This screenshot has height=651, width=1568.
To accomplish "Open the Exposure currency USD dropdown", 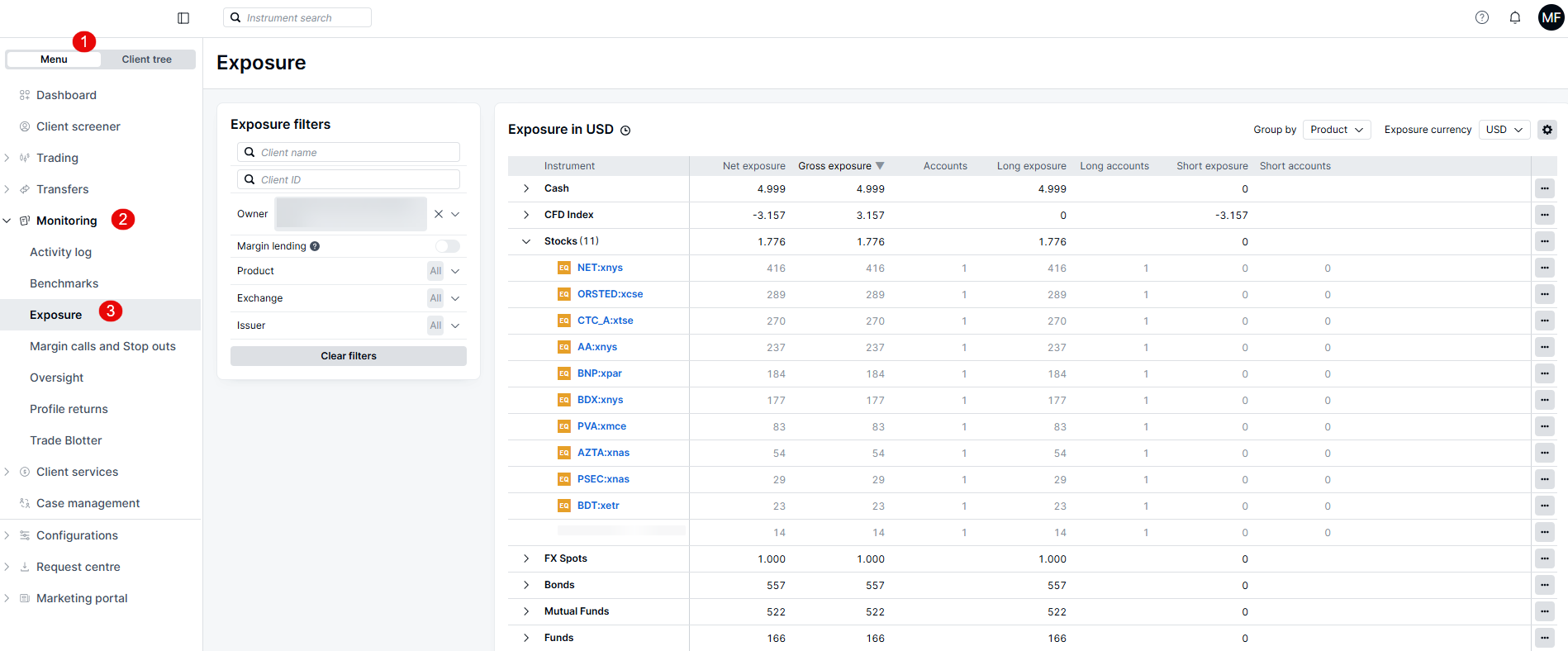I will tap(1504, 130).
